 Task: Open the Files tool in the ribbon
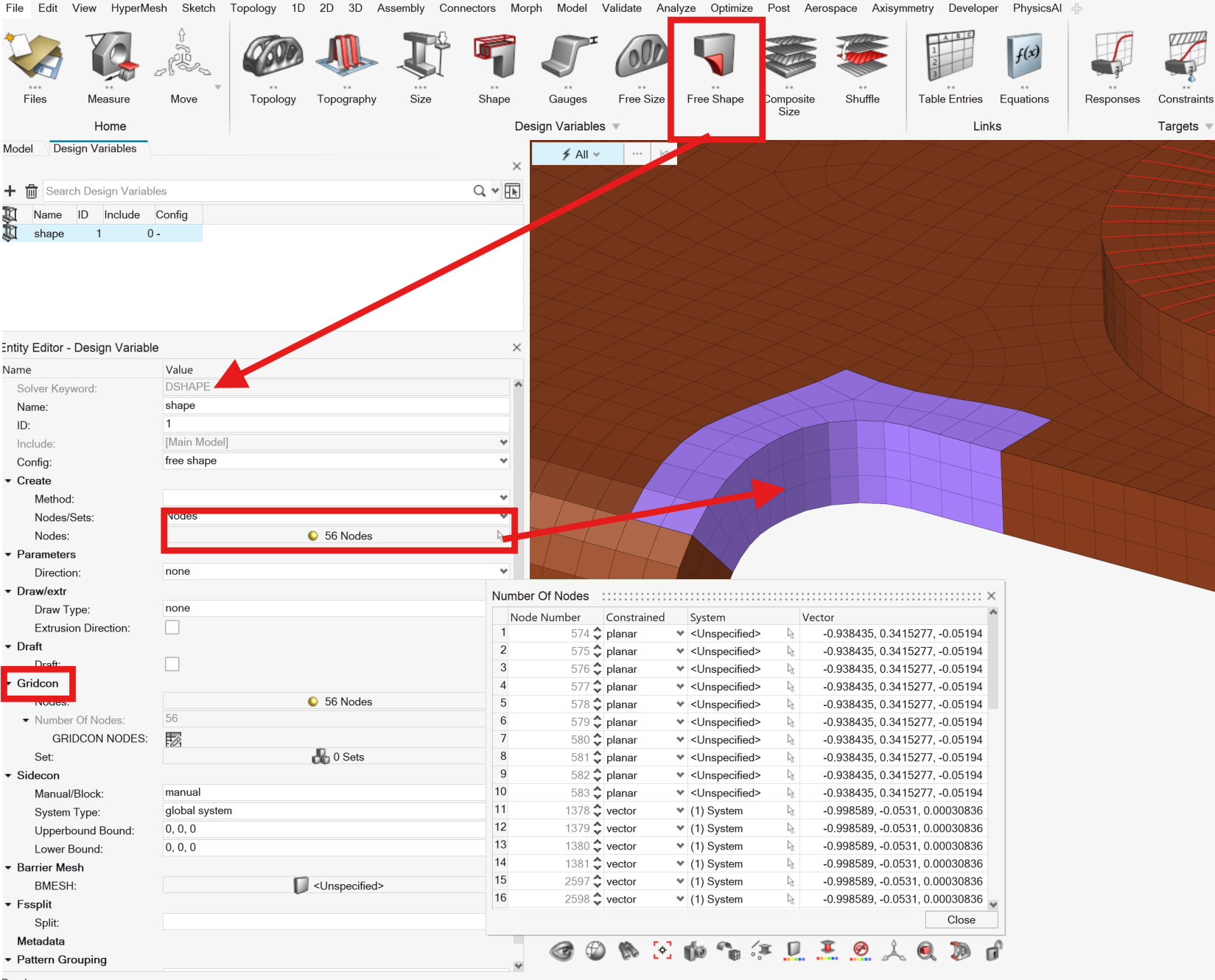35,66
